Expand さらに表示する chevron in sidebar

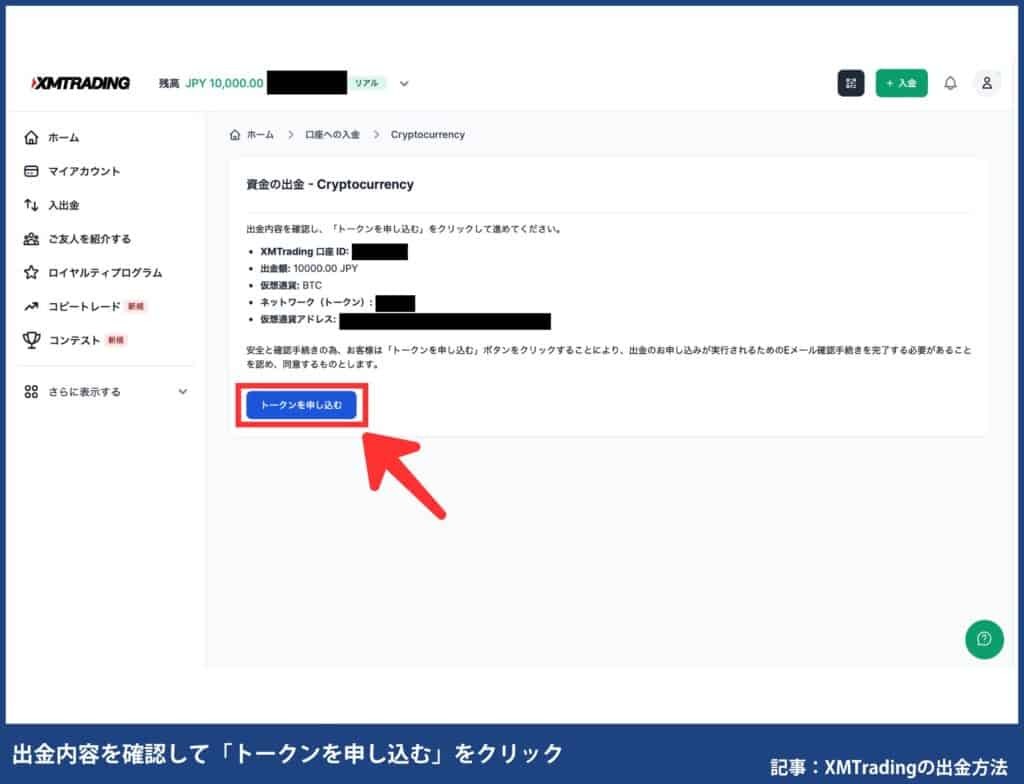pyautogui.click(x=183, y=392)
